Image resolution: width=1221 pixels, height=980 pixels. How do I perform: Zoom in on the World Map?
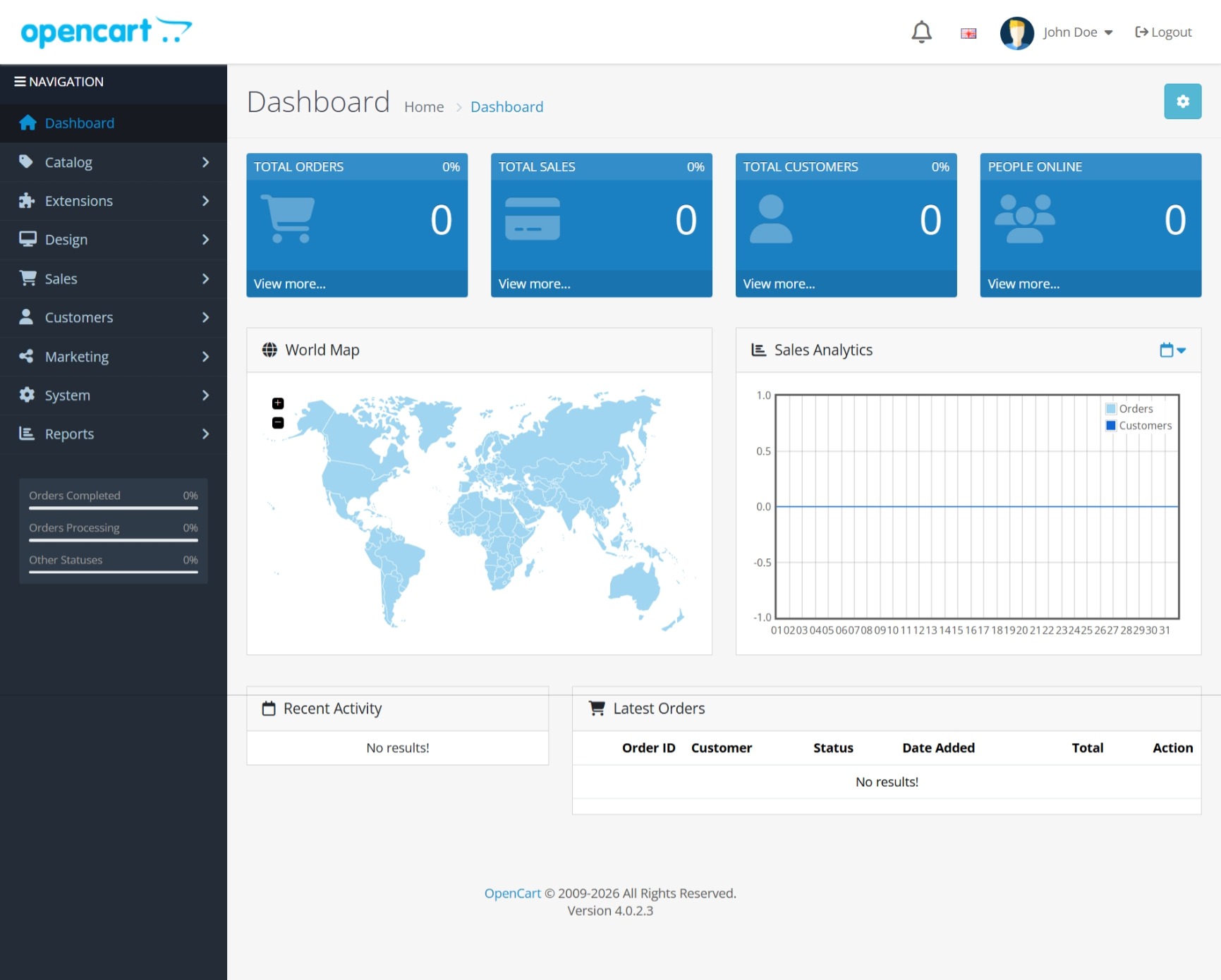click(x=278, y=403)
